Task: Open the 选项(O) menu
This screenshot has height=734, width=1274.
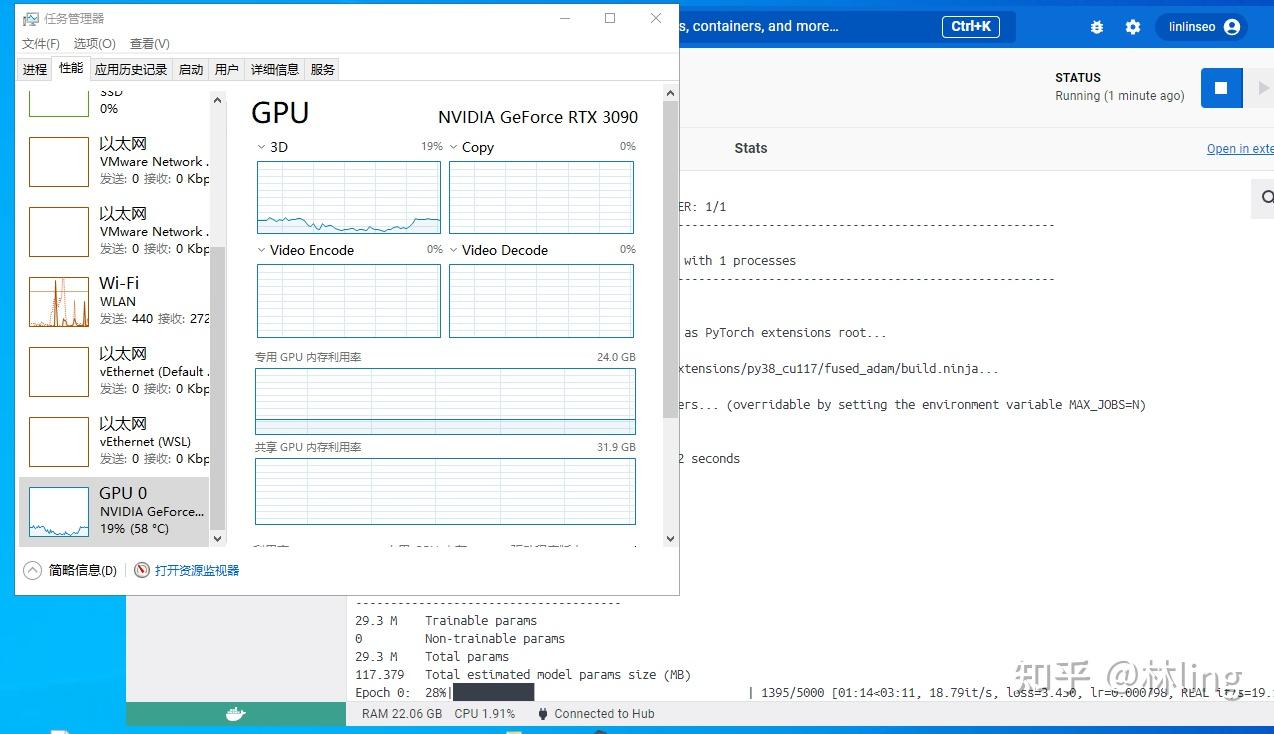Action: point(95,44)
